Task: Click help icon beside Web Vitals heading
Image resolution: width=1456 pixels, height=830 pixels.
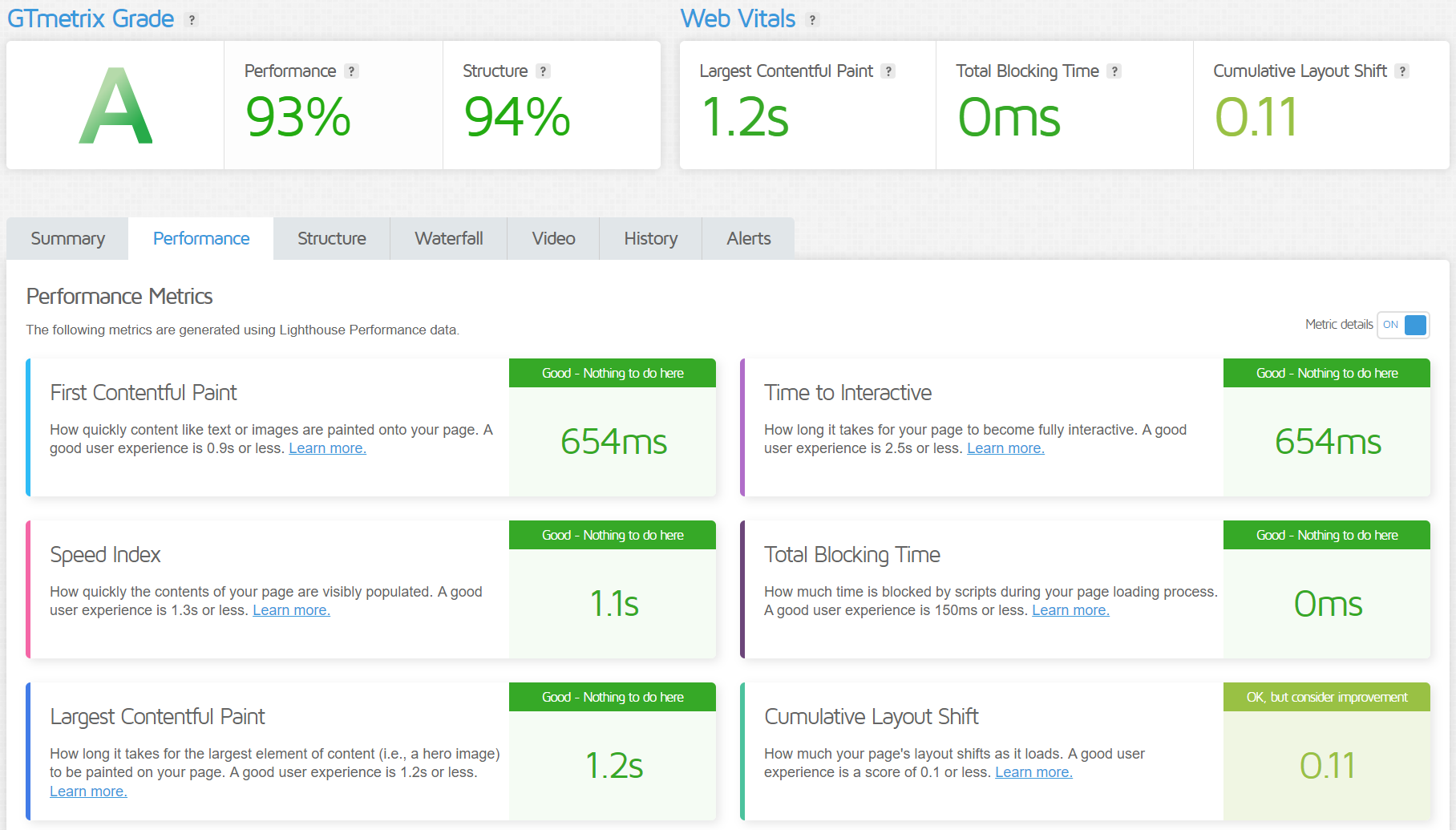Action: (812, 20)
